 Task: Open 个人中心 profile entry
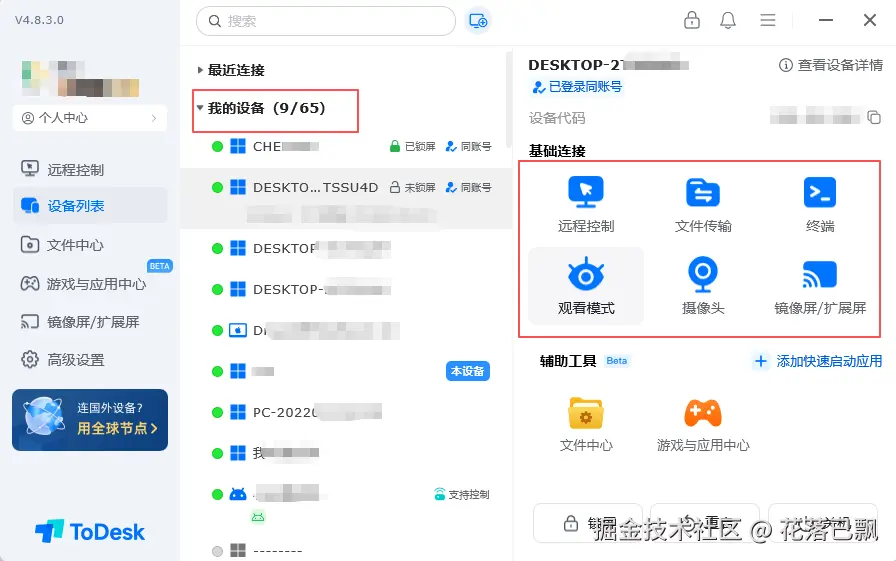click(89, 118)
